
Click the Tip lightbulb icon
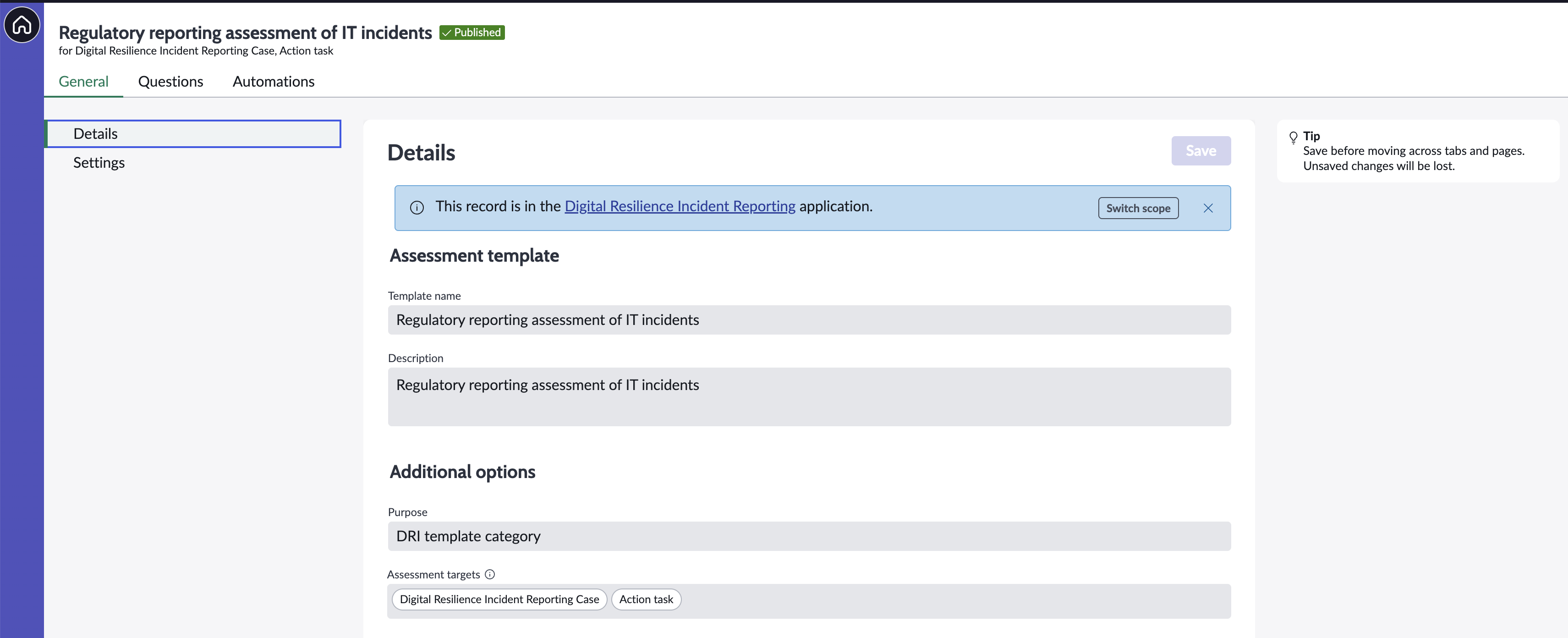[x=1293, y=137]
